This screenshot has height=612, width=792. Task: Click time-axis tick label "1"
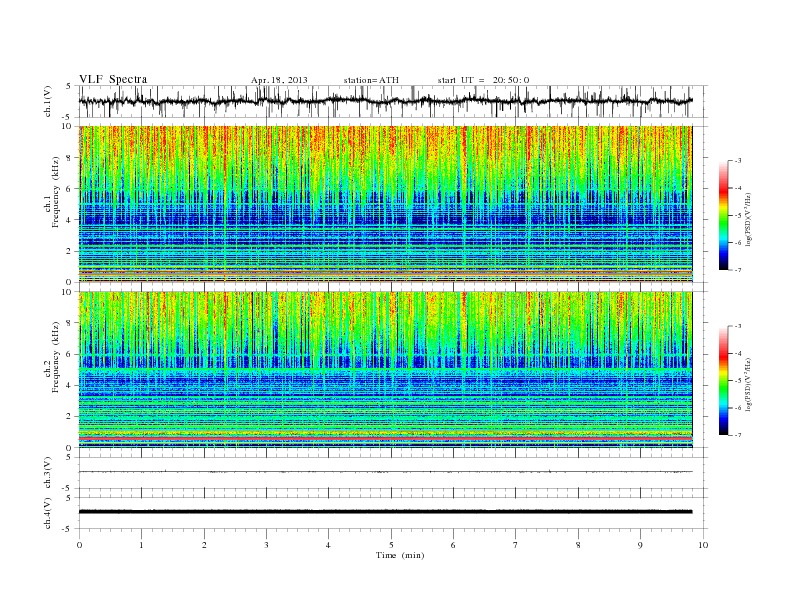click(141, 545)
